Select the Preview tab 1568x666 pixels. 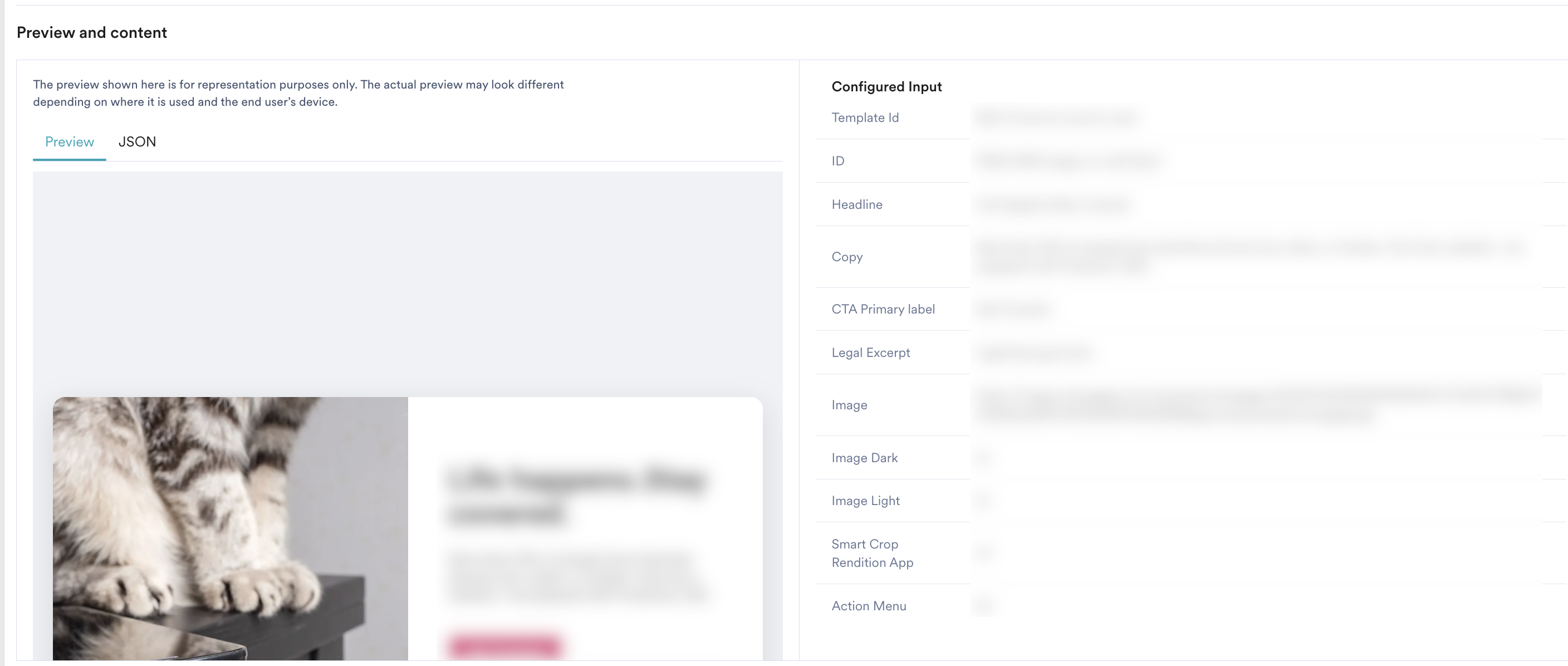pos(70,142)
